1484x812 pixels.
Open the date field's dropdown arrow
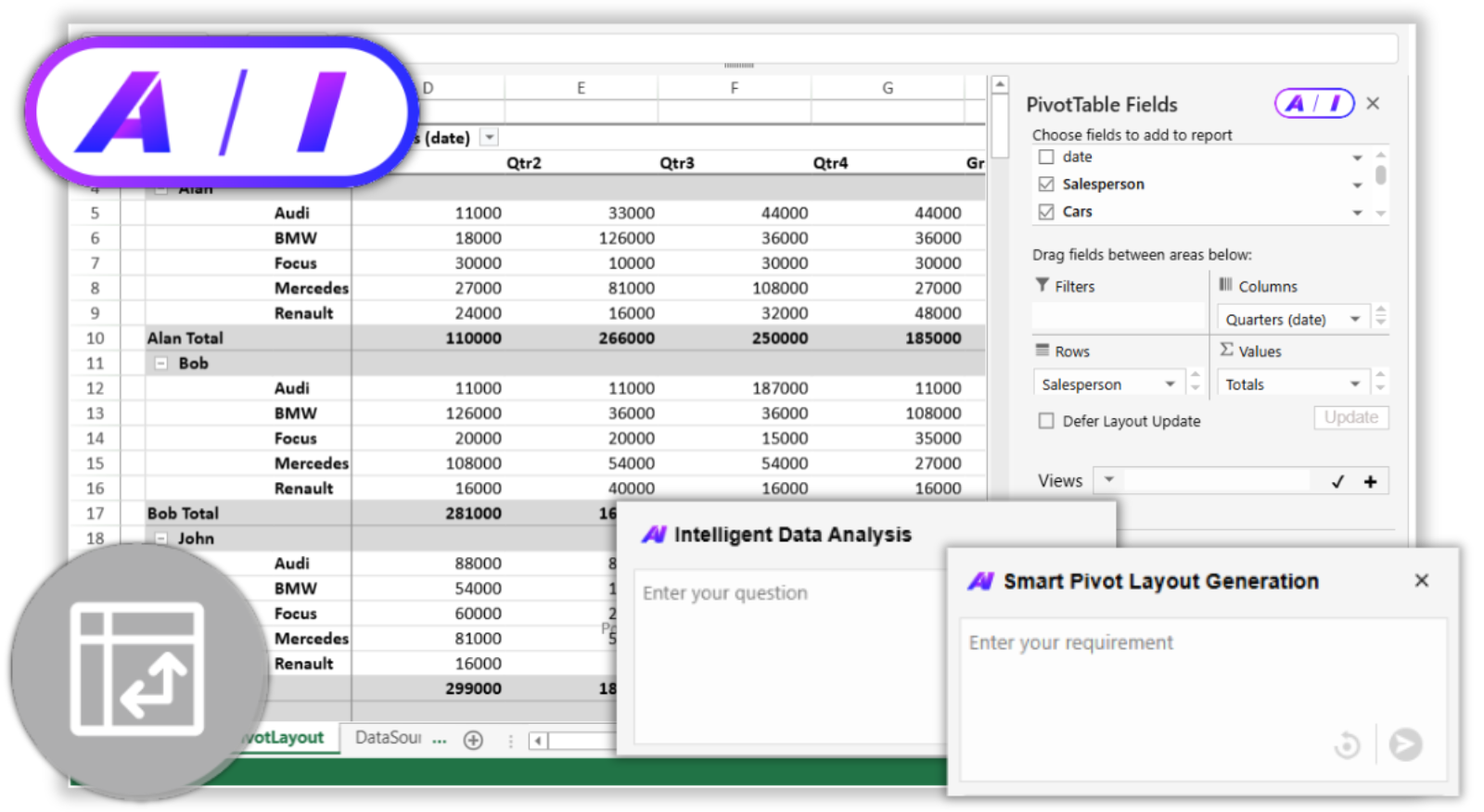(1357, 158)
